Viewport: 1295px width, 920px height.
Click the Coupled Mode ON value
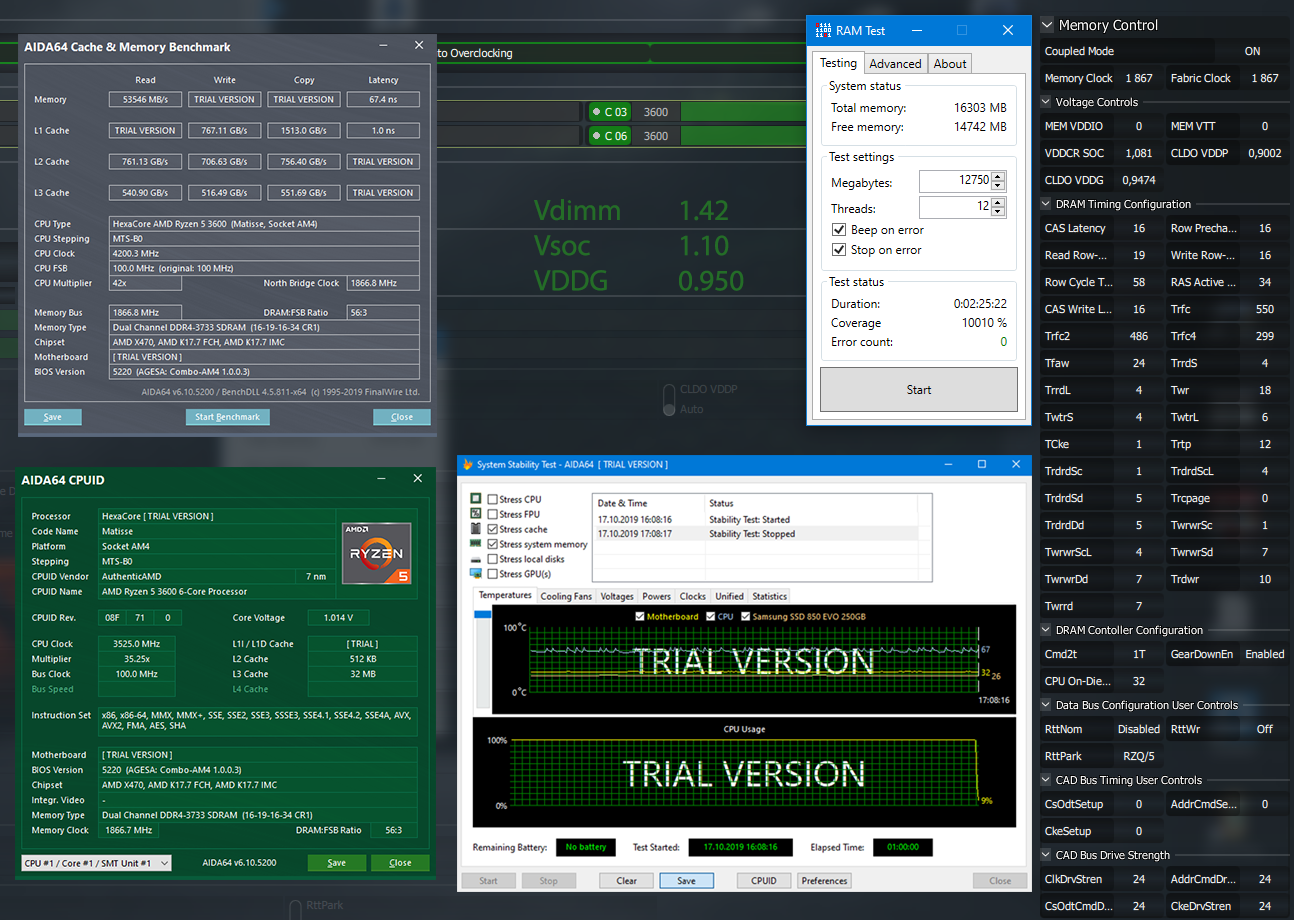pyautogui.click(x=1252, y=51)
